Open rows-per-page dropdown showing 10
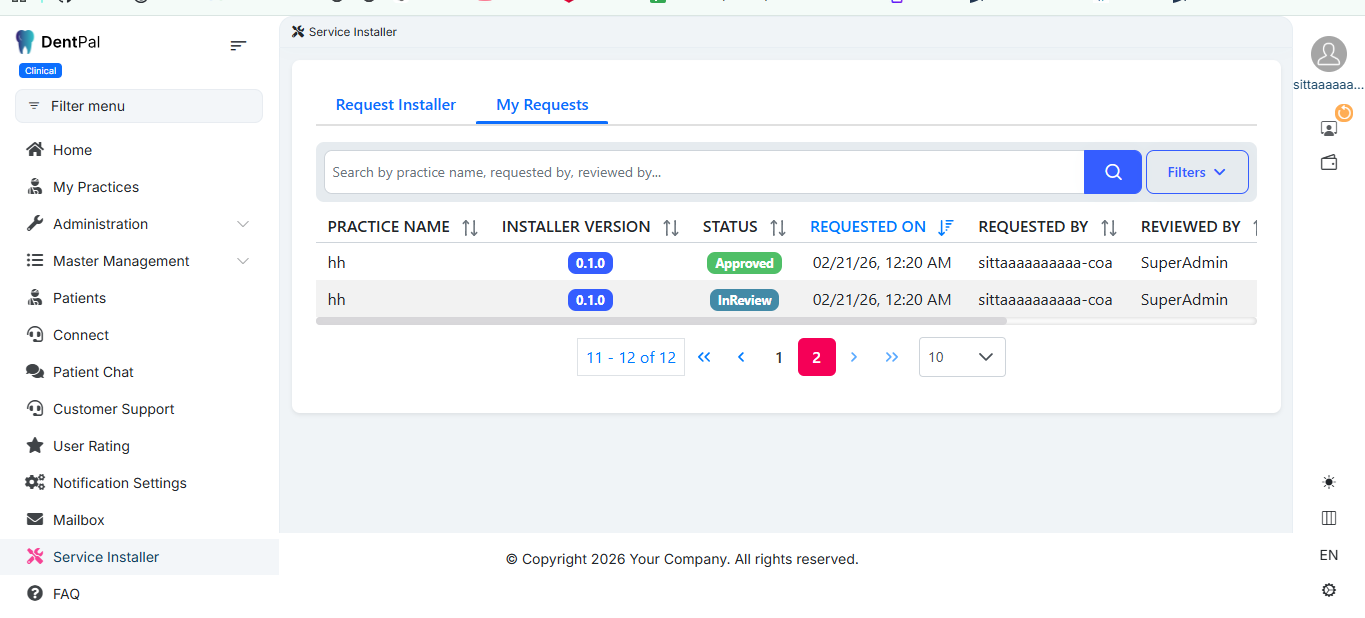Screen dimensions: 1365x618 pyautogui.click(x=961, y=357)
